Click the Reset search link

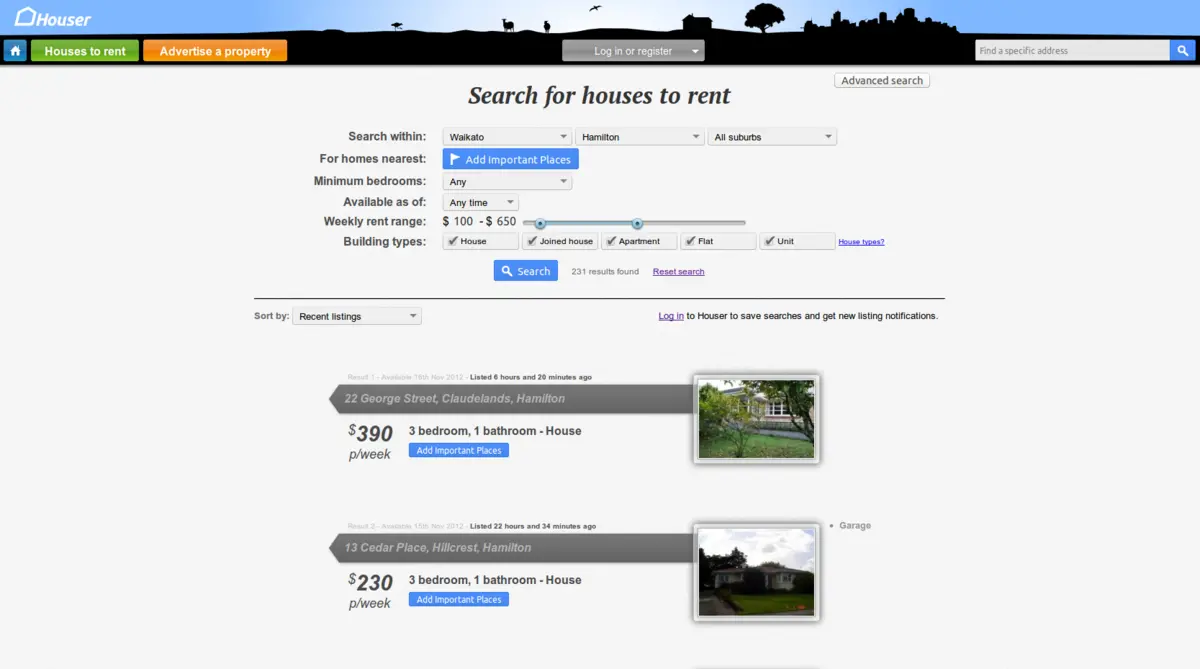click(x=678, y=272)
